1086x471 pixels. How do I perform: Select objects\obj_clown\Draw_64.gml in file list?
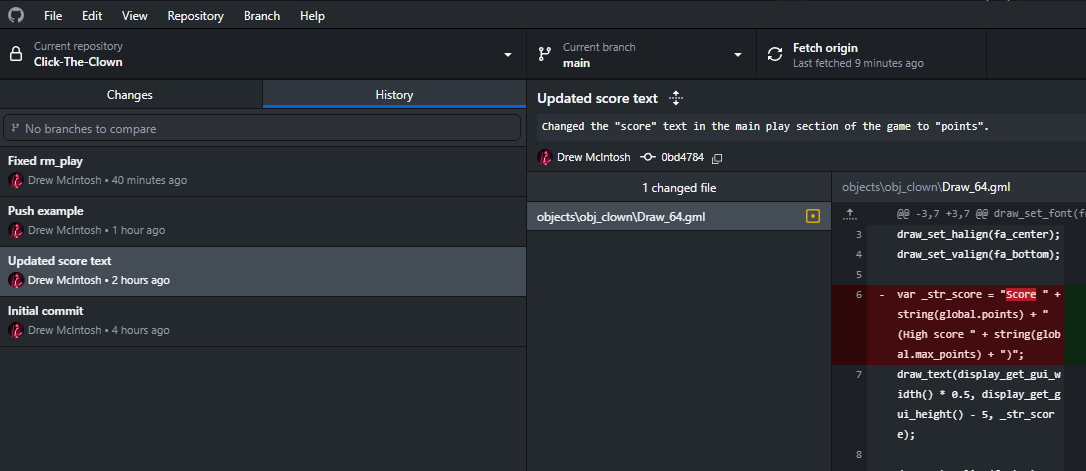tap(679, 217)
